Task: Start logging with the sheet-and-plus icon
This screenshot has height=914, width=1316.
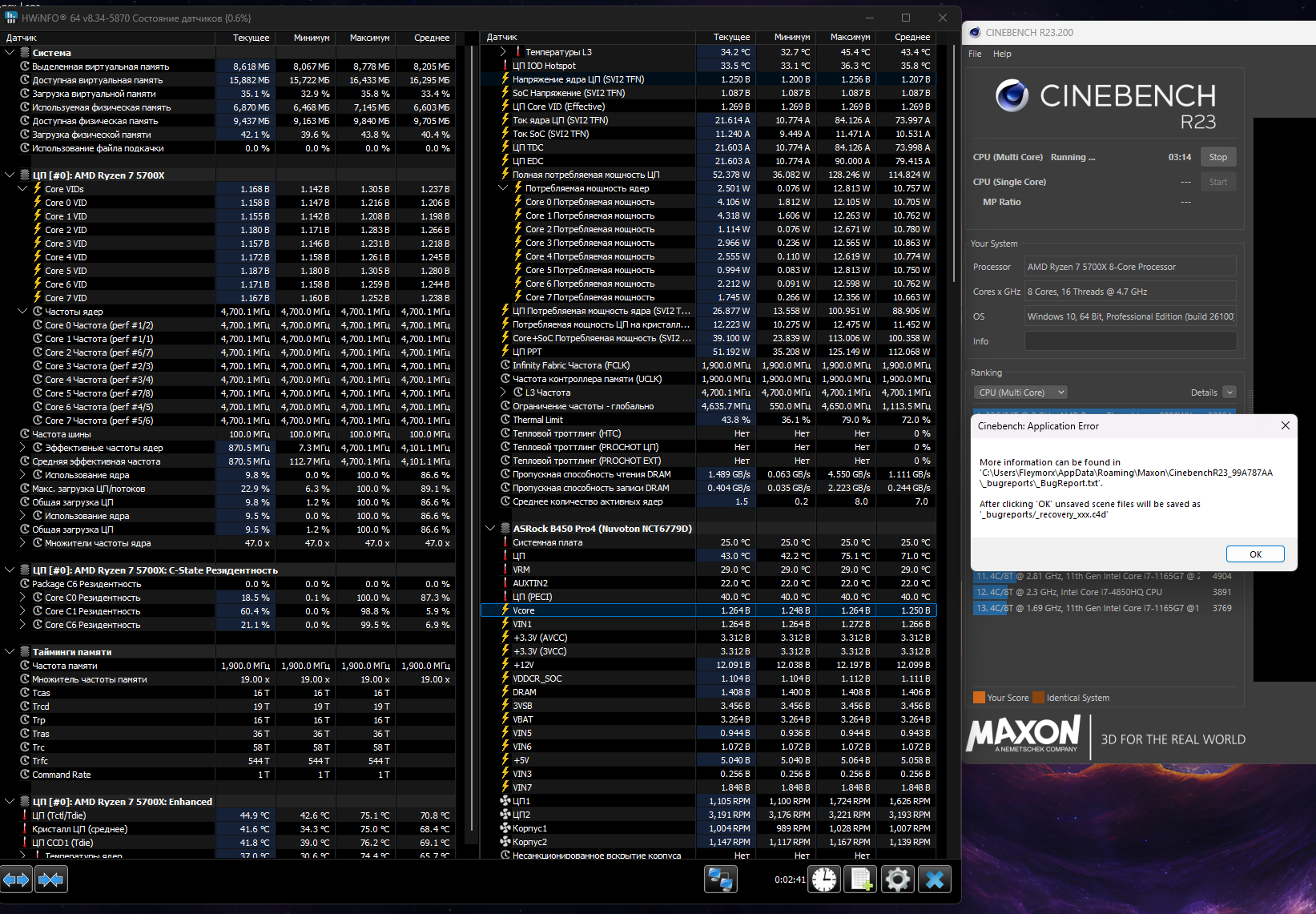Action: click(861, 880)
